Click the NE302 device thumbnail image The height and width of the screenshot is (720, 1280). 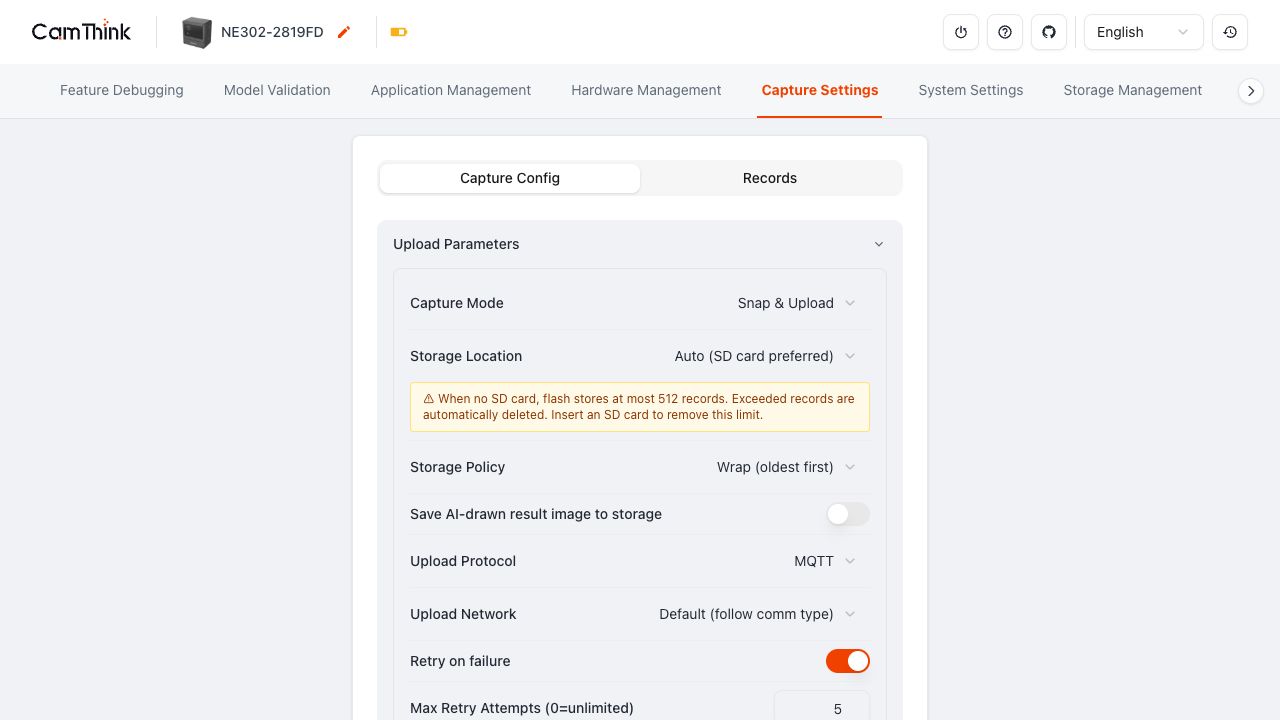[x=197, y=32]
